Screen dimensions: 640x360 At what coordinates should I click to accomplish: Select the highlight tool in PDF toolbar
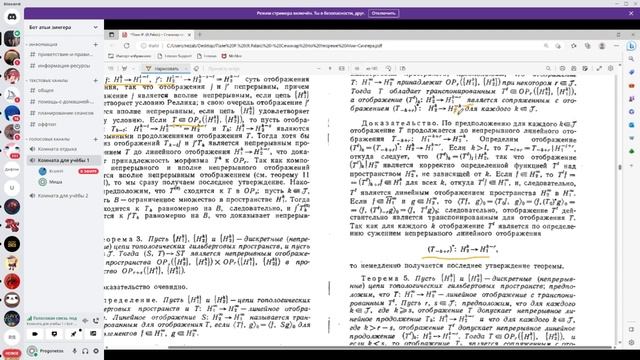point(124,69)
